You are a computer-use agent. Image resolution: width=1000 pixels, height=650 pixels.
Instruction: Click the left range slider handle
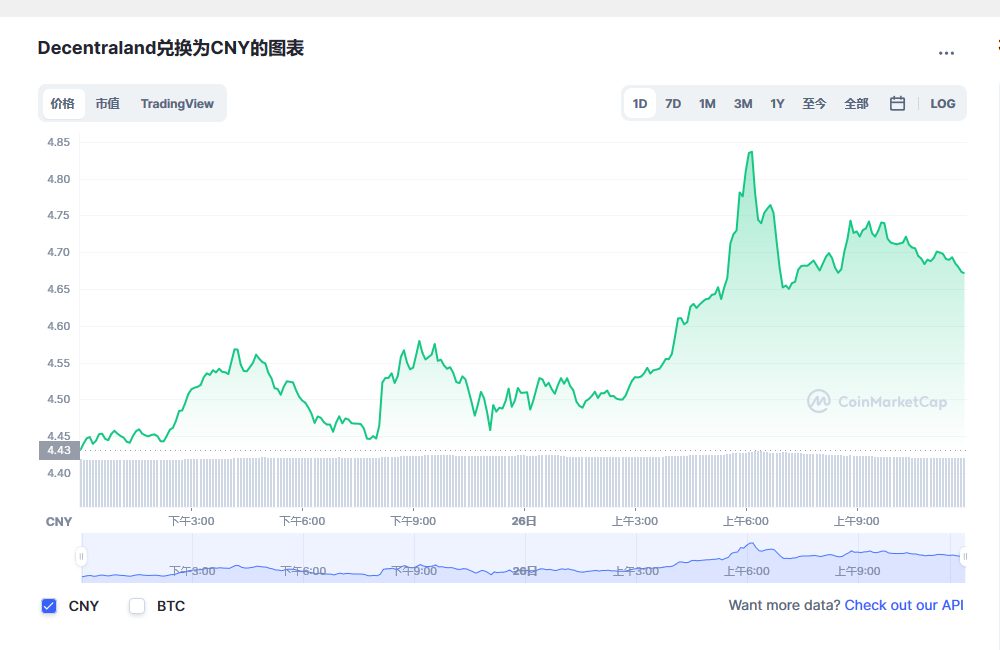81,557
